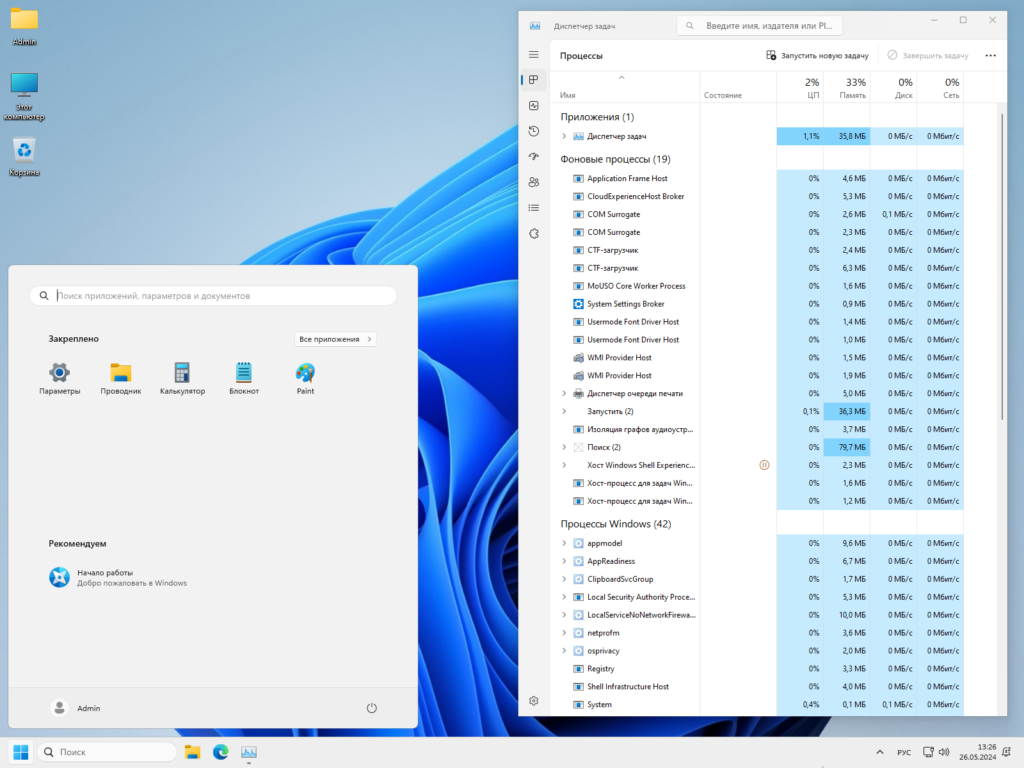Image resolution: width=1024 pixels, height=768 pixels.
Task: Select the Registry process row
Action: (756, 669)
